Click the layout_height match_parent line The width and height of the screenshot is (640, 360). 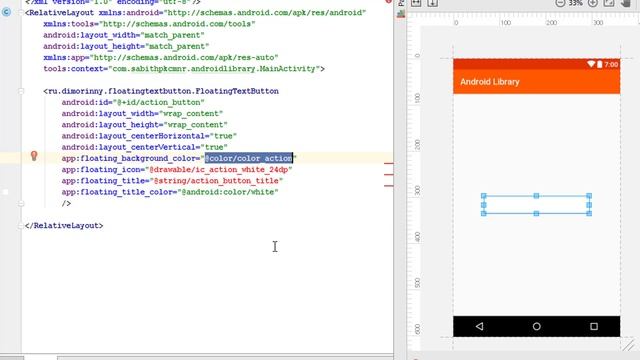click(126, 46)
